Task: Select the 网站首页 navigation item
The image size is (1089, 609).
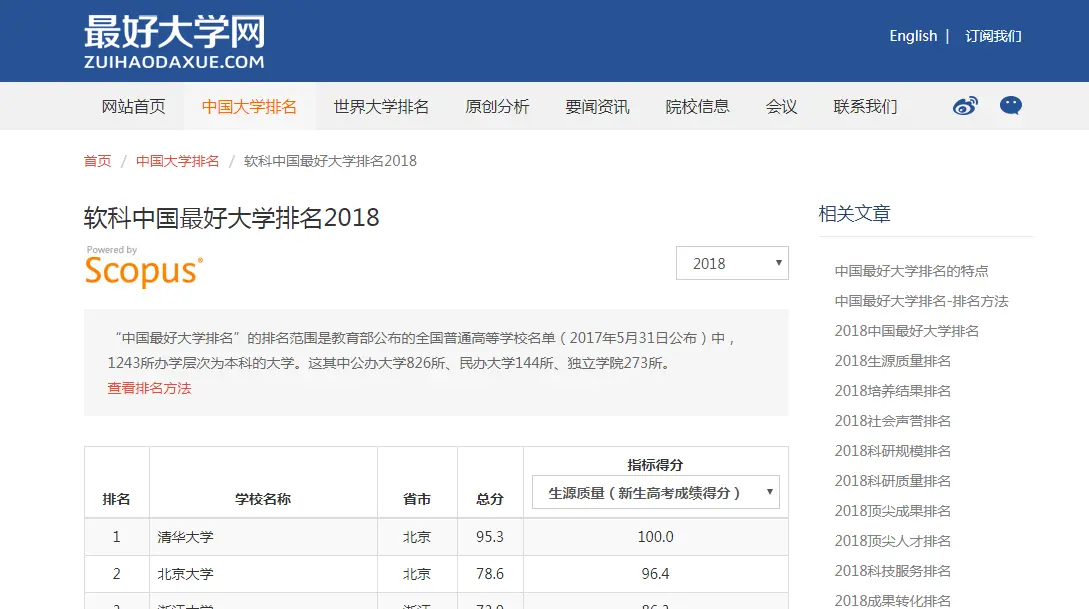Action: [134, 105]
